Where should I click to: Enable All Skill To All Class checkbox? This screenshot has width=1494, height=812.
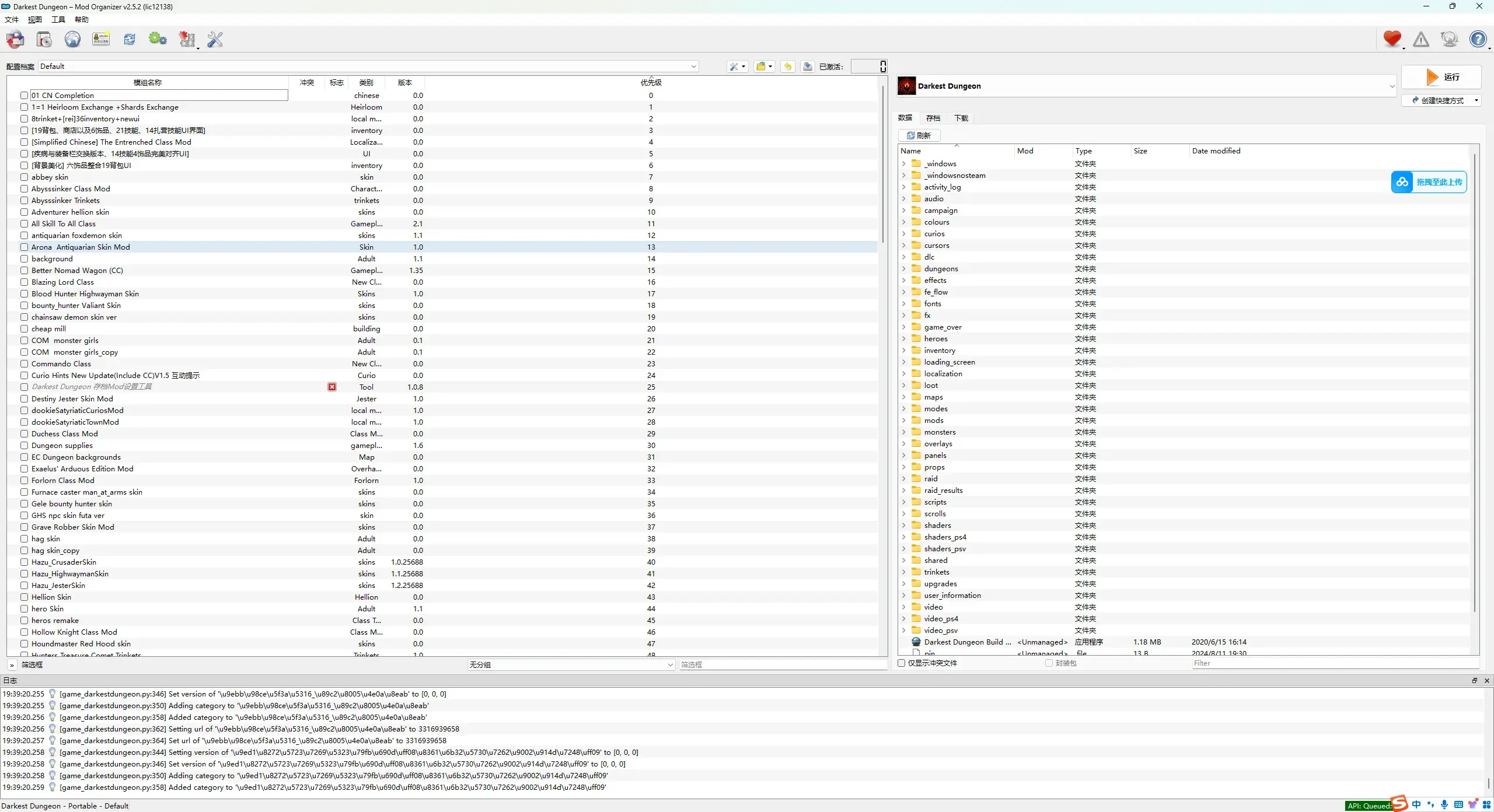coord(25,223)
